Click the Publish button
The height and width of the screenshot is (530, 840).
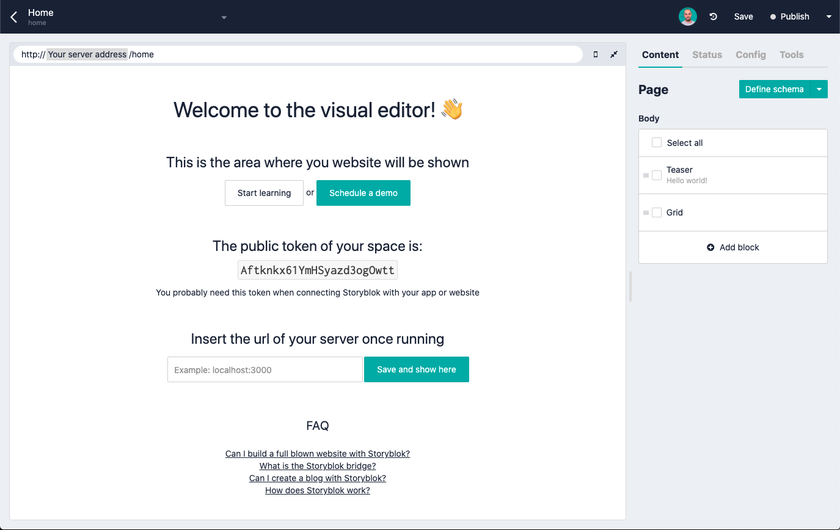click(x=790, y=17)
